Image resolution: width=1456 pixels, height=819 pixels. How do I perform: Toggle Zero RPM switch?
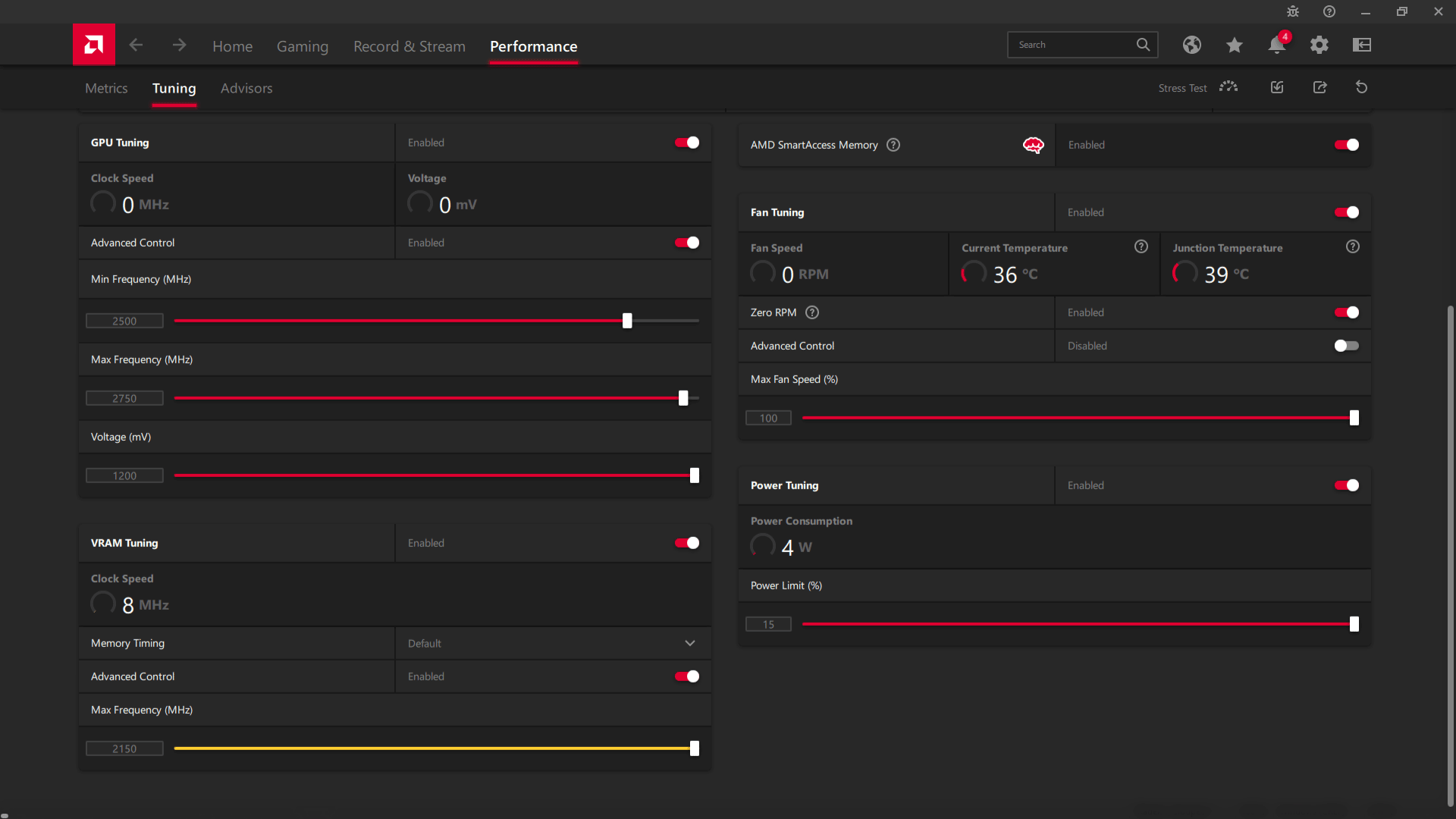[1347, 312]
